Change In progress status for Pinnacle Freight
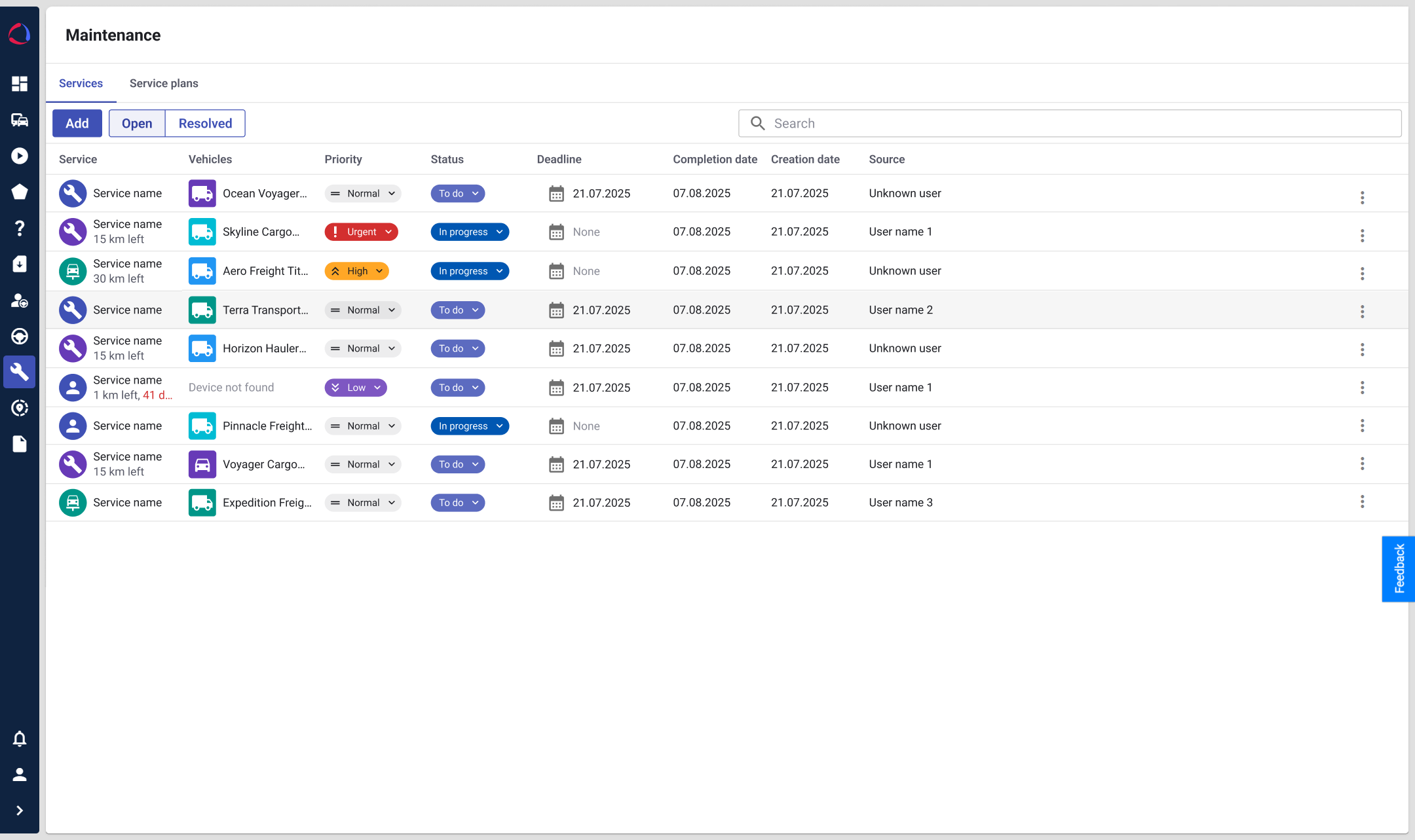Viewport: 1415px width, 840px height. click(x=470, y=426)
